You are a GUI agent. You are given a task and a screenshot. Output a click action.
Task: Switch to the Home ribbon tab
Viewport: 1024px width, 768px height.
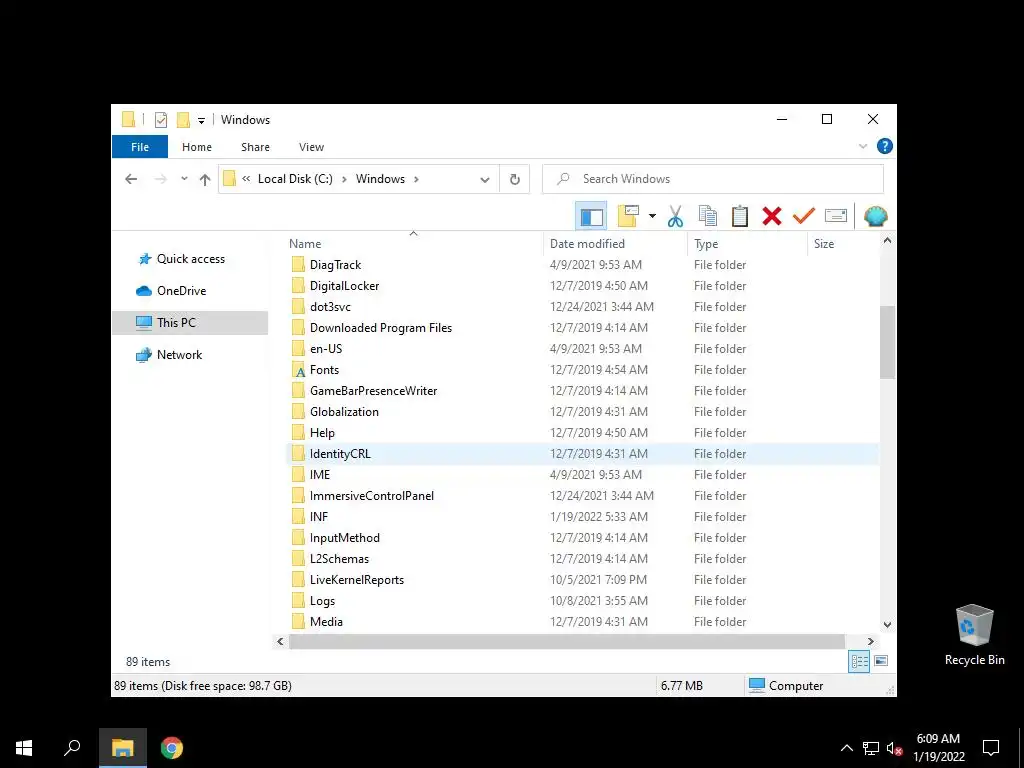[197, 147]
